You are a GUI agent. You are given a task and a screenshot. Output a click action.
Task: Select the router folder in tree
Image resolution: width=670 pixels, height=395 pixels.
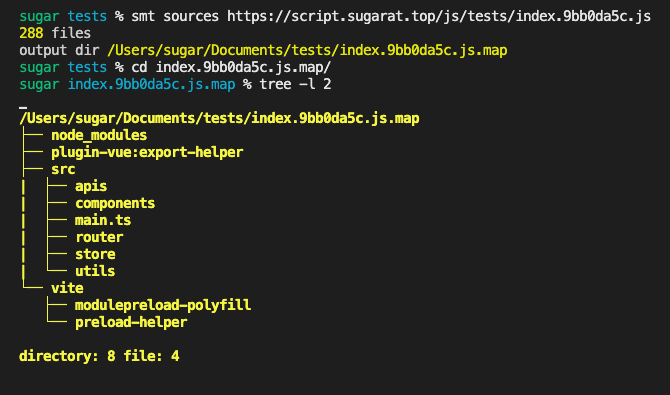coord(99,237)
